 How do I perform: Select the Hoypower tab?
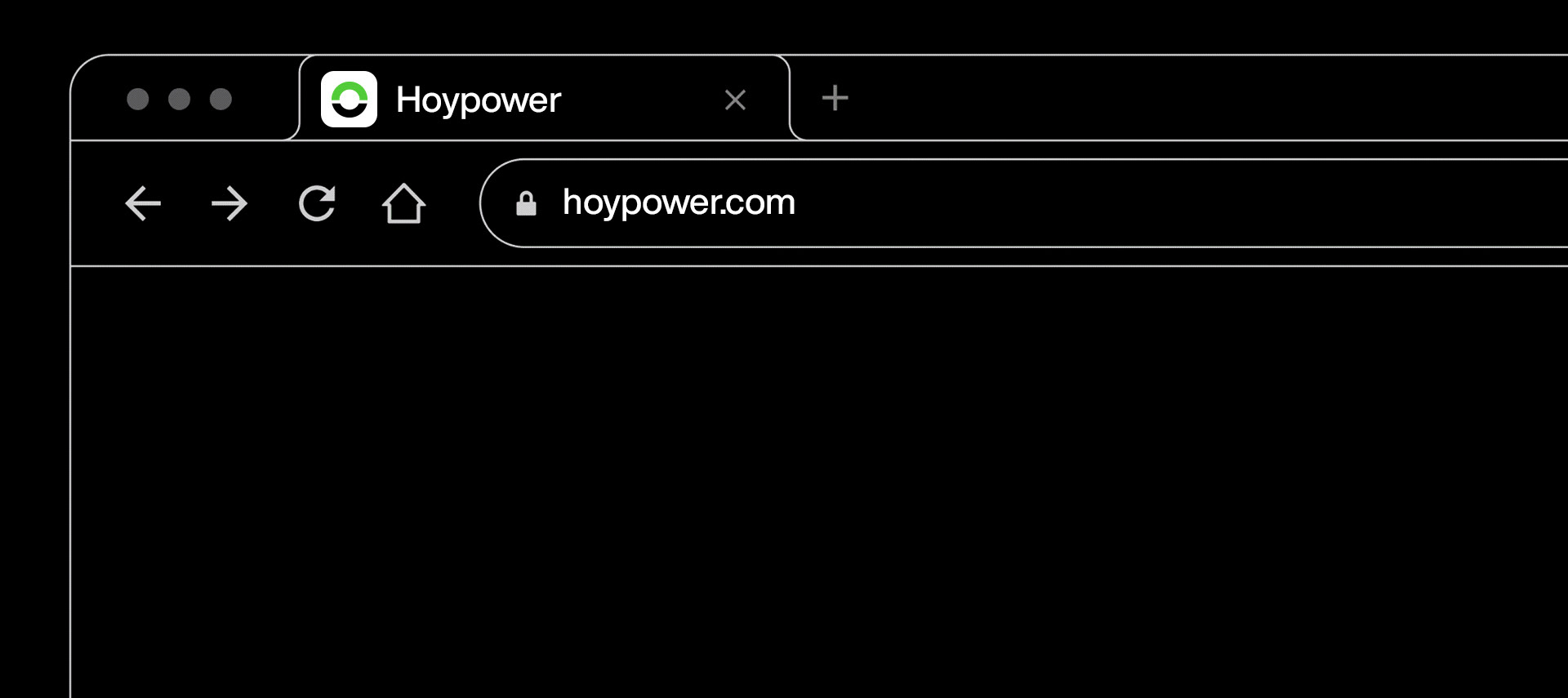click(545, 99)
